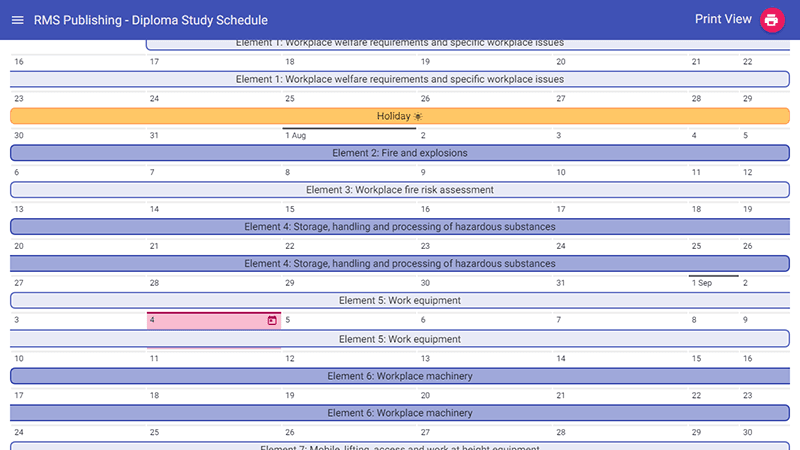
Task: Select the second Element 4 hazardous substances bar
Action: pyautogui.click(x=400, y=263)
